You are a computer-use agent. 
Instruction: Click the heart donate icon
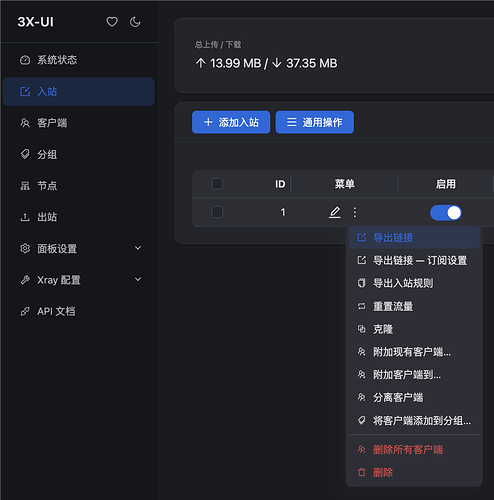point(112,22)
